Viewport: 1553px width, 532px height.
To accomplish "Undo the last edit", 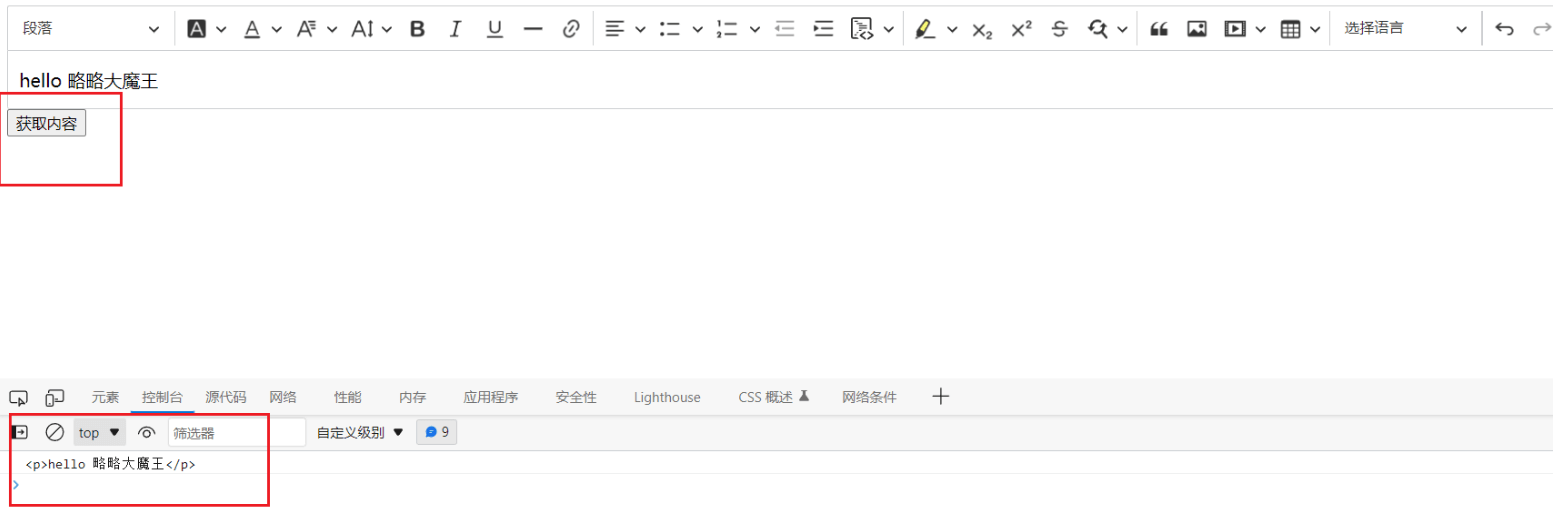I will (x=1504, y=29).
